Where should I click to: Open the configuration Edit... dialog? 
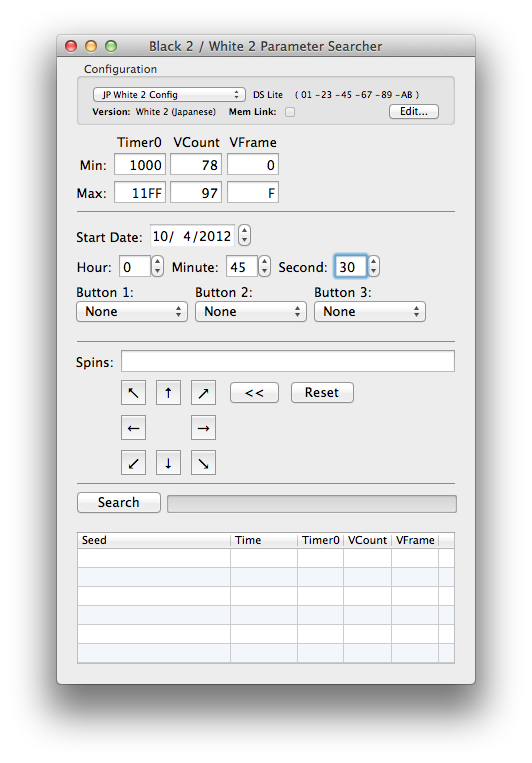pyautogui.click(x=414, y=111)
